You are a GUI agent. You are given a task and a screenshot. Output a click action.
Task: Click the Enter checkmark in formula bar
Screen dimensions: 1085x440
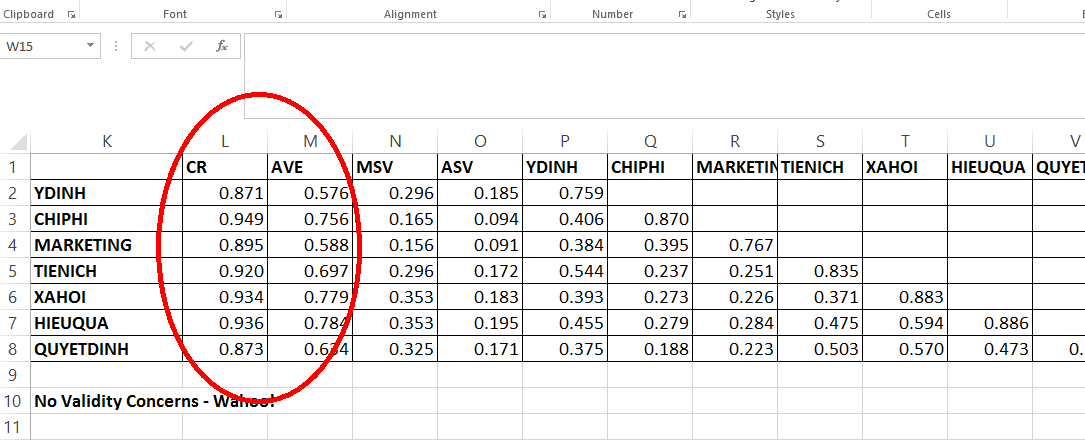185,46
